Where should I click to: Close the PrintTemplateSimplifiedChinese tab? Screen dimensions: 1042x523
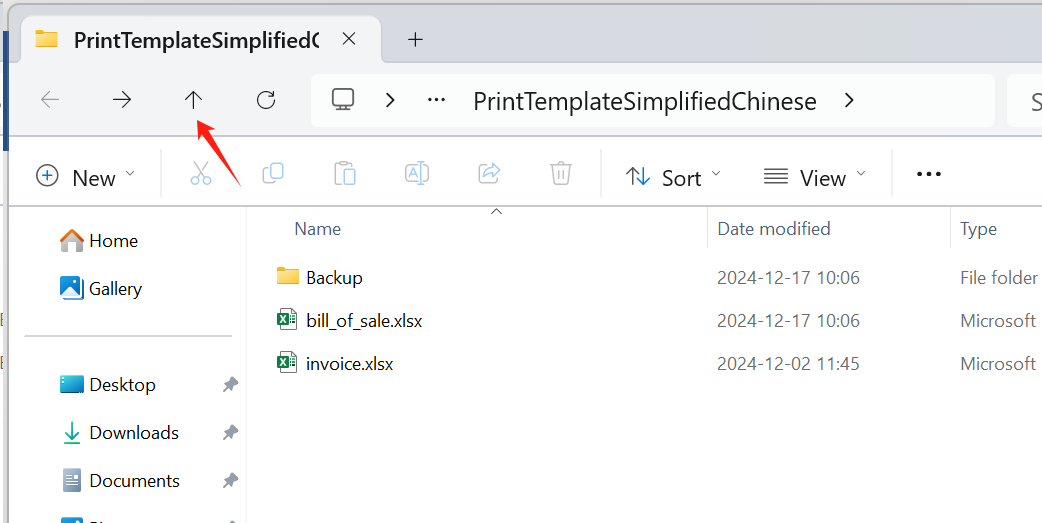pyautogui.click(x=349, y=40)
